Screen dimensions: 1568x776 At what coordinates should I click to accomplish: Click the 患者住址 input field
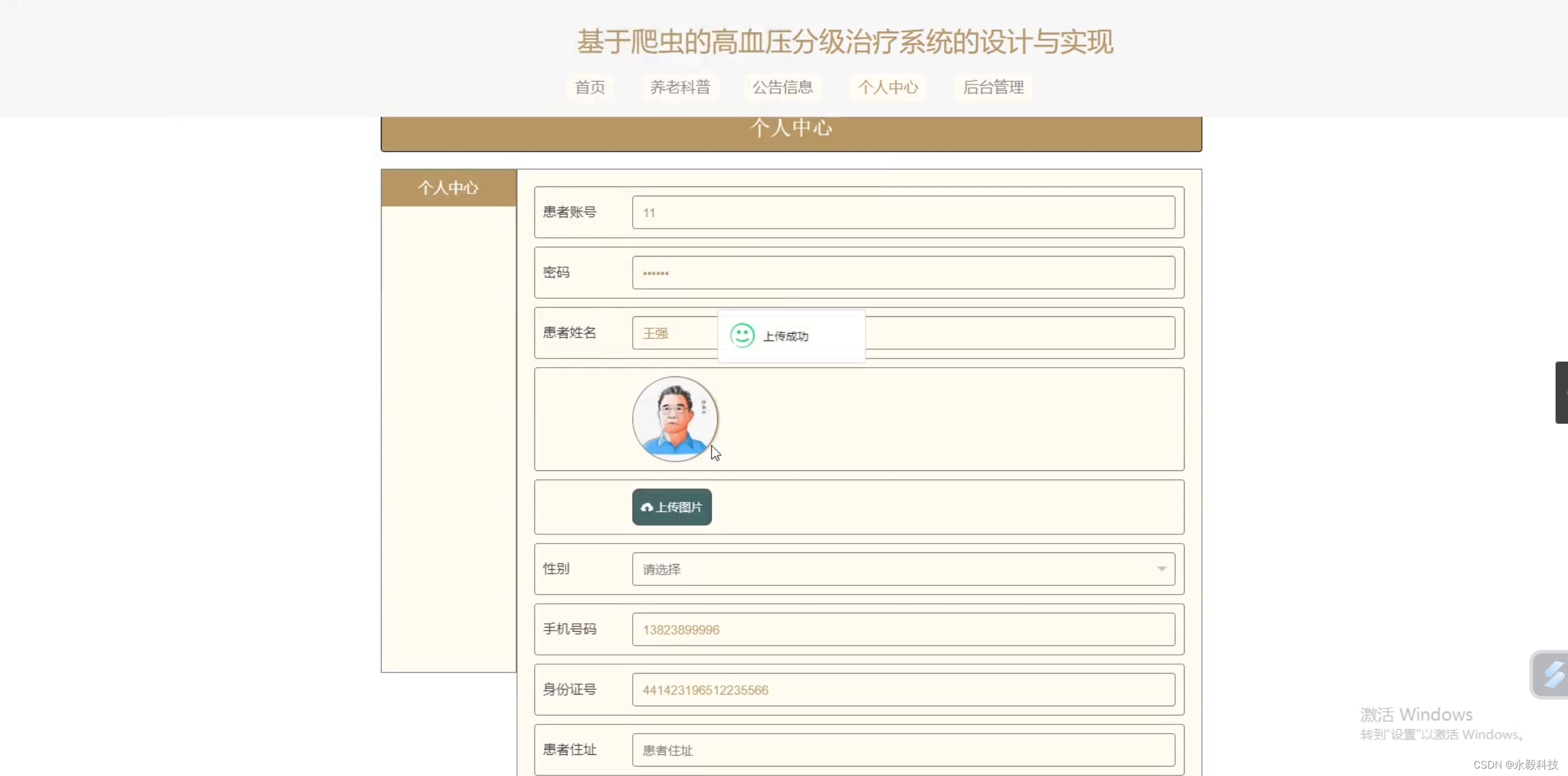coord(902,750)
